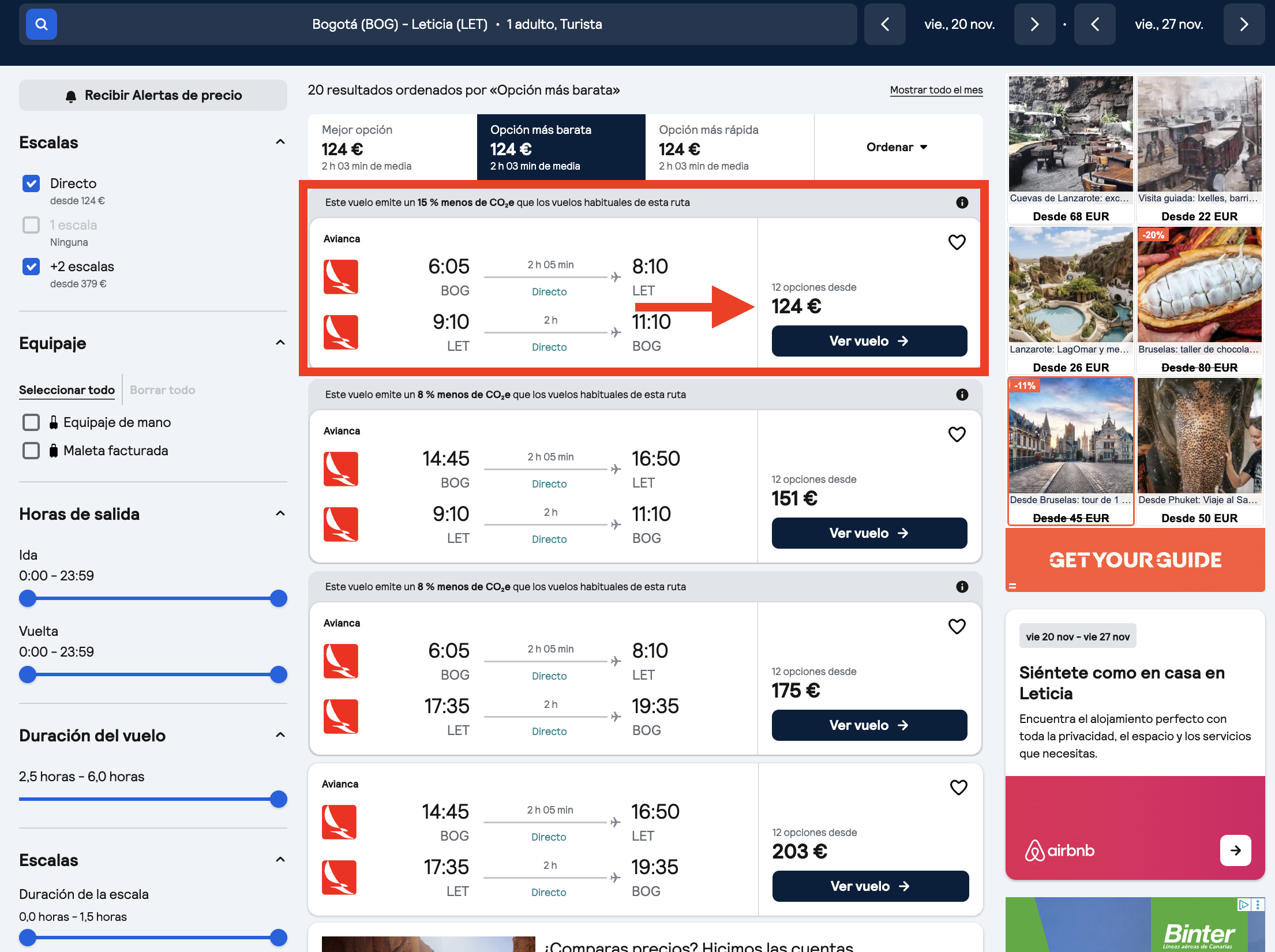
Task: Go to next return date after vie., 27 nov.
Action: (x=1244, y=24)
